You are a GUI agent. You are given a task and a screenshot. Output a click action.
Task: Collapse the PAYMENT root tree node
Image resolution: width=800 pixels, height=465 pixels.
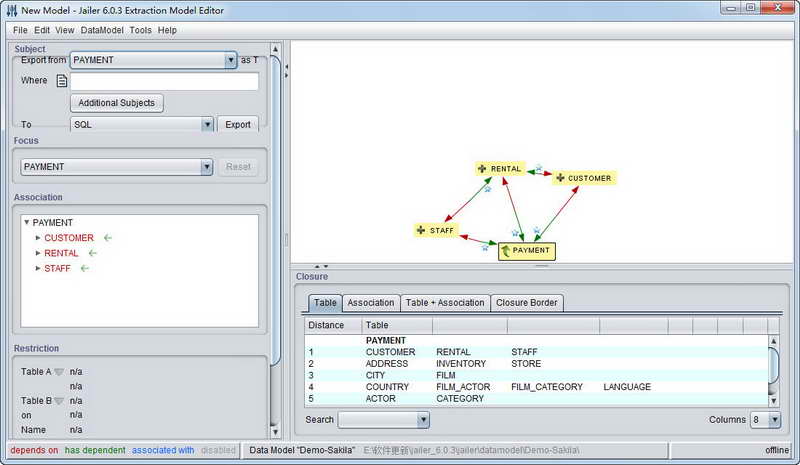[x=26, y=222]
